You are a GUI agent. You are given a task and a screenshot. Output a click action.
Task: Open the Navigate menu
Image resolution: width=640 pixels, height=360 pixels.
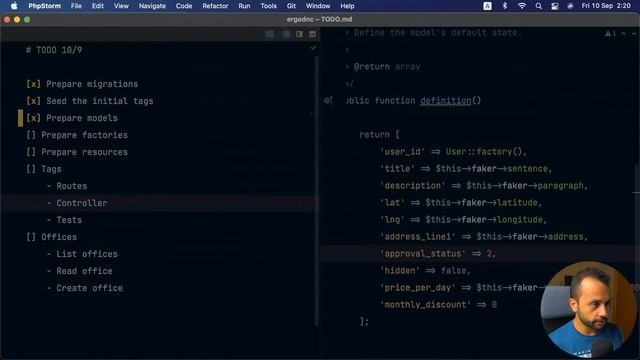tap(152, 6)
